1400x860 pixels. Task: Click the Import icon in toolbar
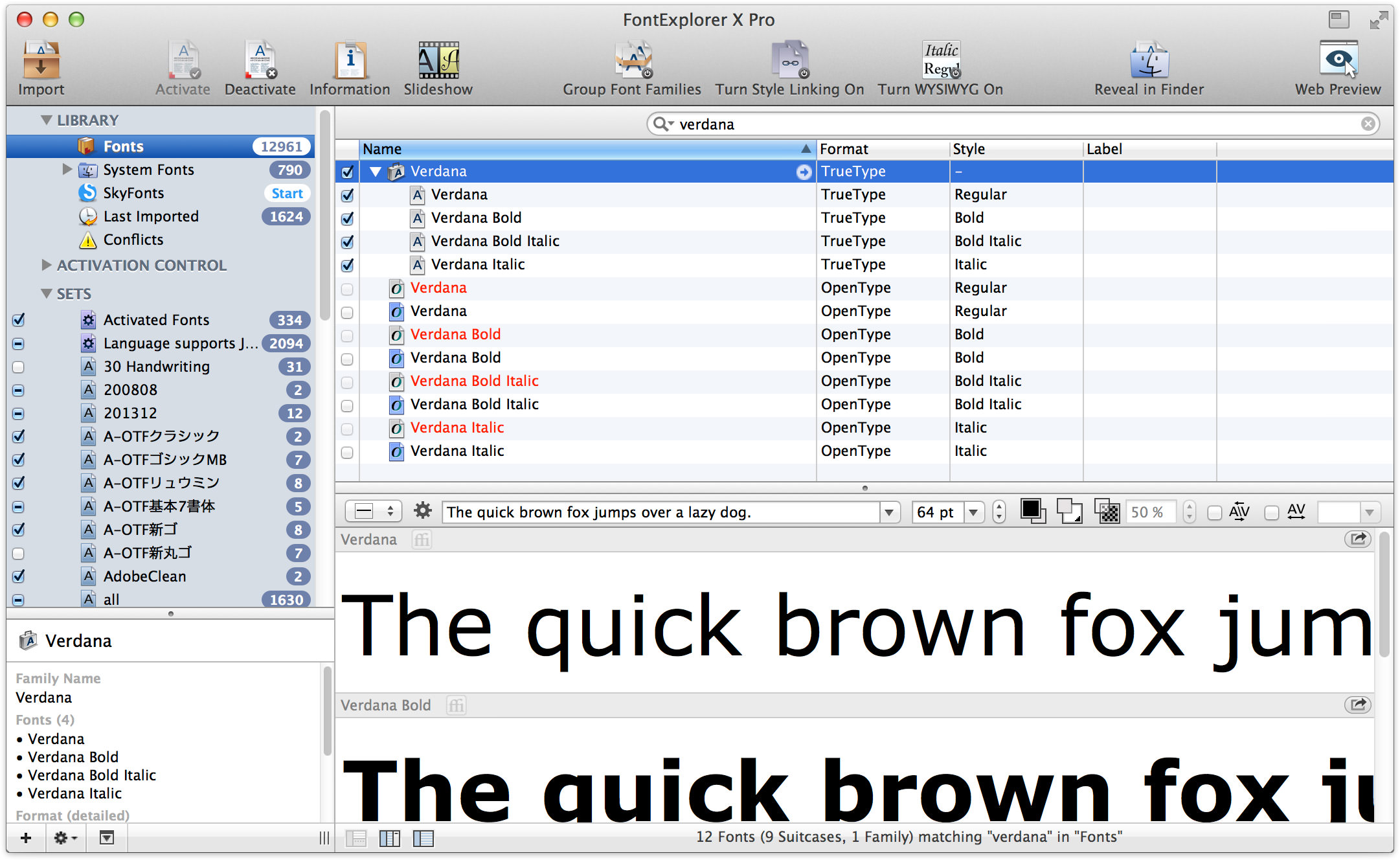[42, 67]
